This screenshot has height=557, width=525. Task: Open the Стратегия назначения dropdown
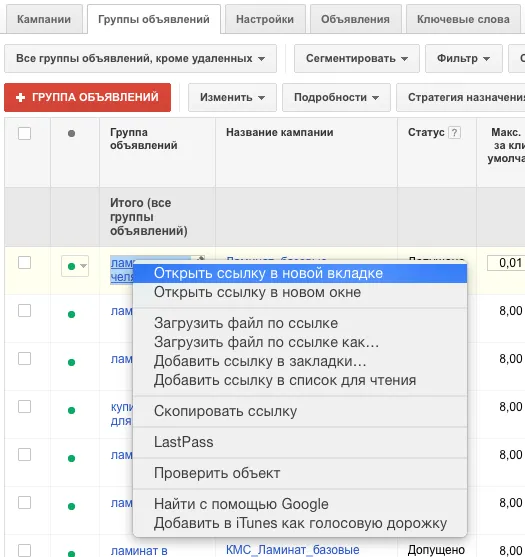pyautogui.click(x=461, y=97)
